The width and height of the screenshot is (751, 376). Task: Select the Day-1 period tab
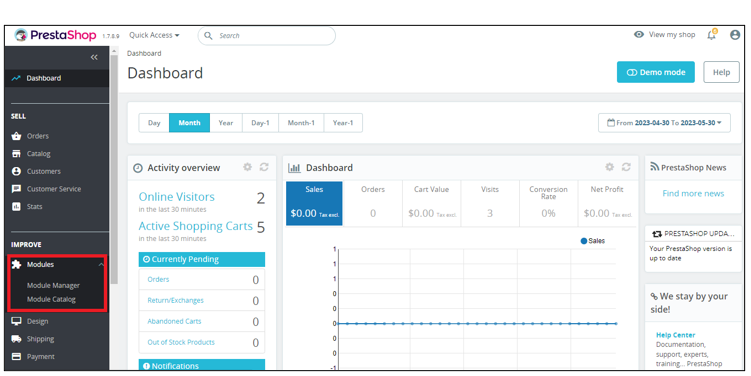click(260, 123)
